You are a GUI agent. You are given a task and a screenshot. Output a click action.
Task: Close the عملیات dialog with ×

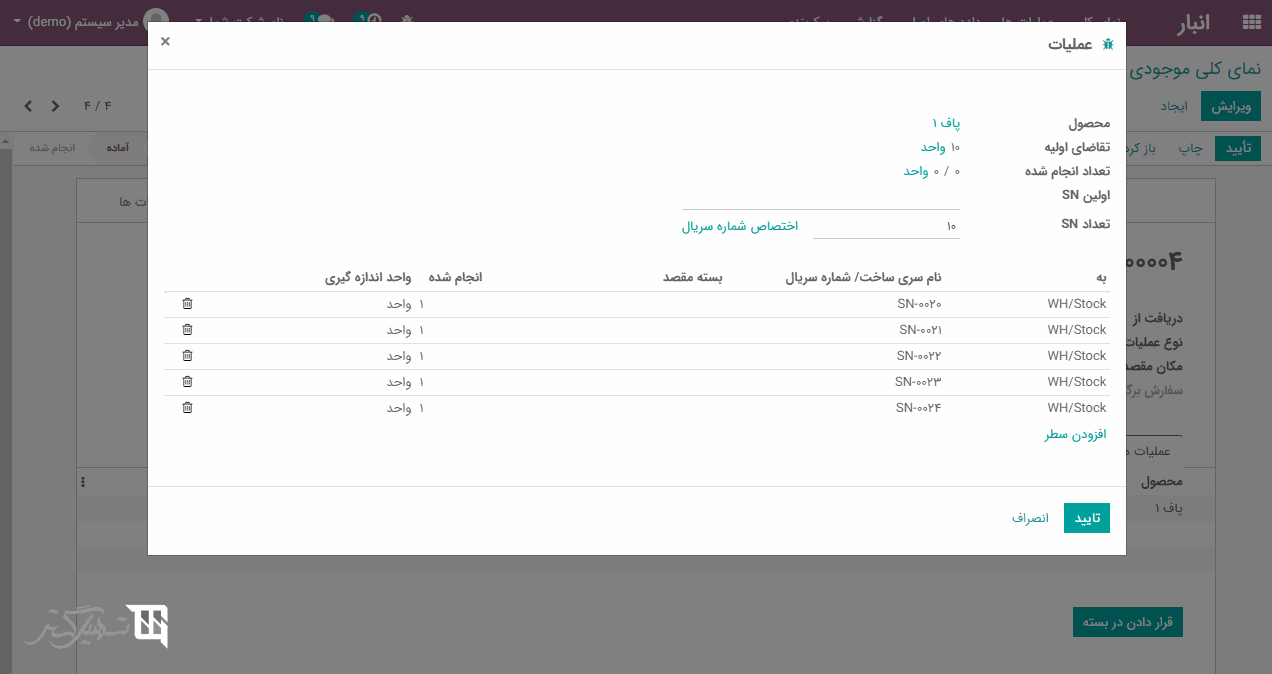click(x=165, y=41)
